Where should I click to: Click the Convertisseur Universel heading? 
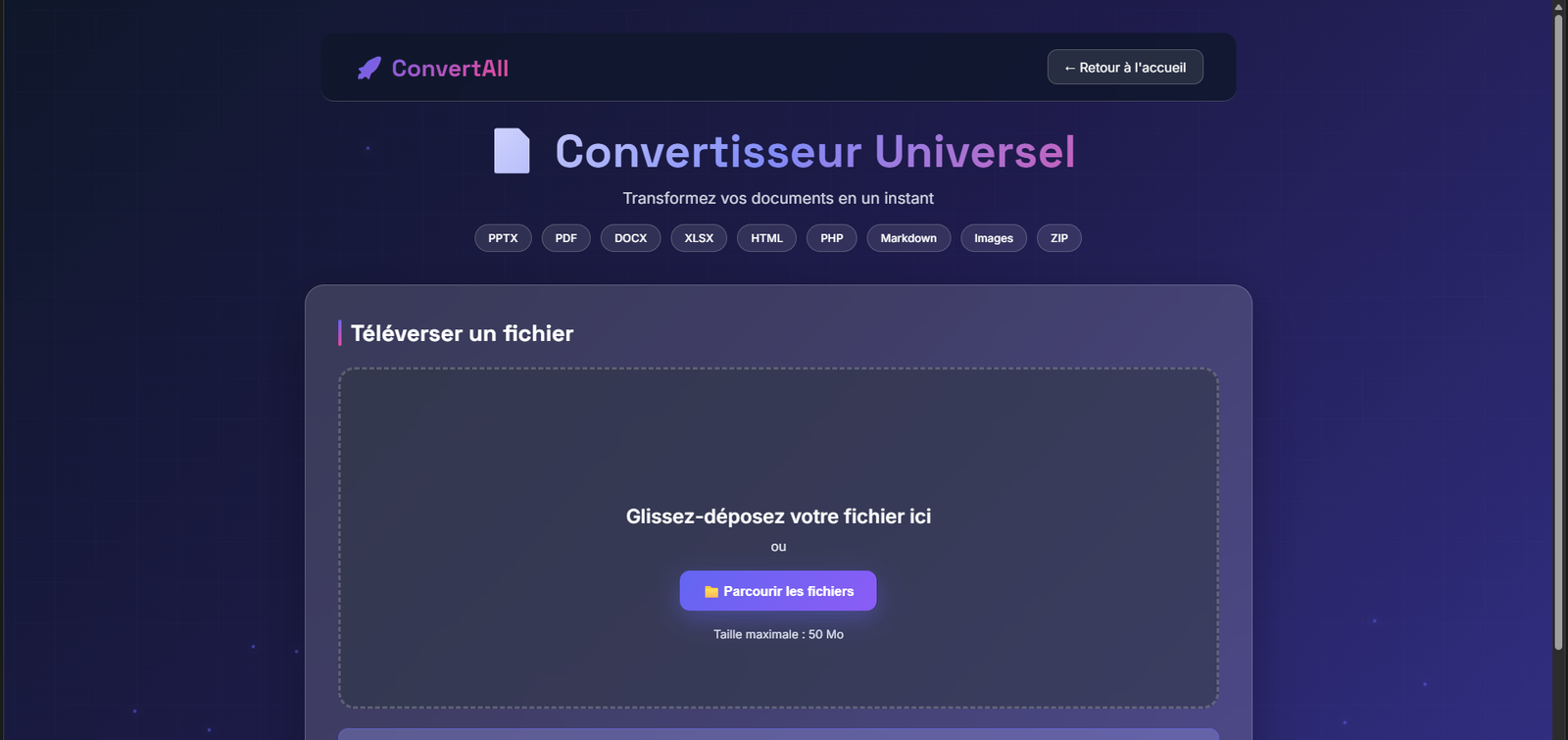click(x=815, y=152)
